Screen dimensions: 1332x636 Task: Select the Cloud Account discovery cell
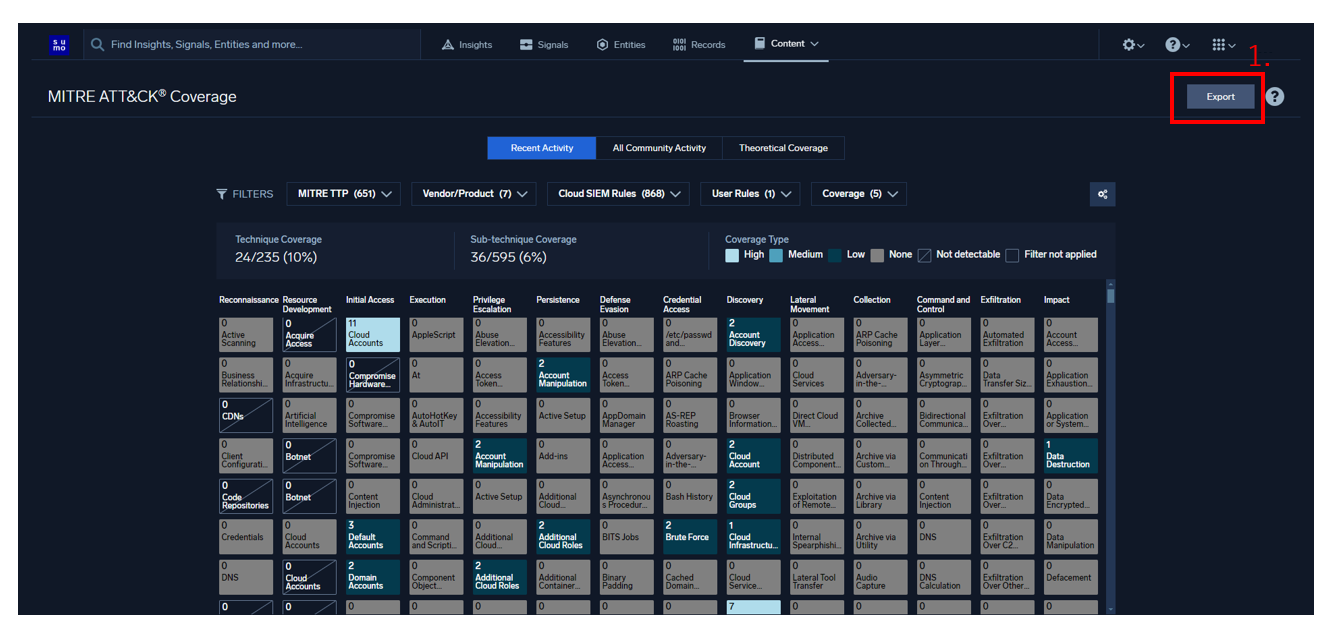coord(754,456)
